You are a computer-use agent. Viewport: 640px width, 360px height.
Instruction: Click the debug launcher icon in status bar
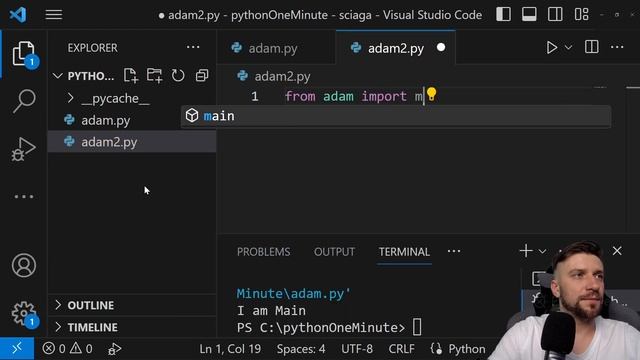[114, 349]
